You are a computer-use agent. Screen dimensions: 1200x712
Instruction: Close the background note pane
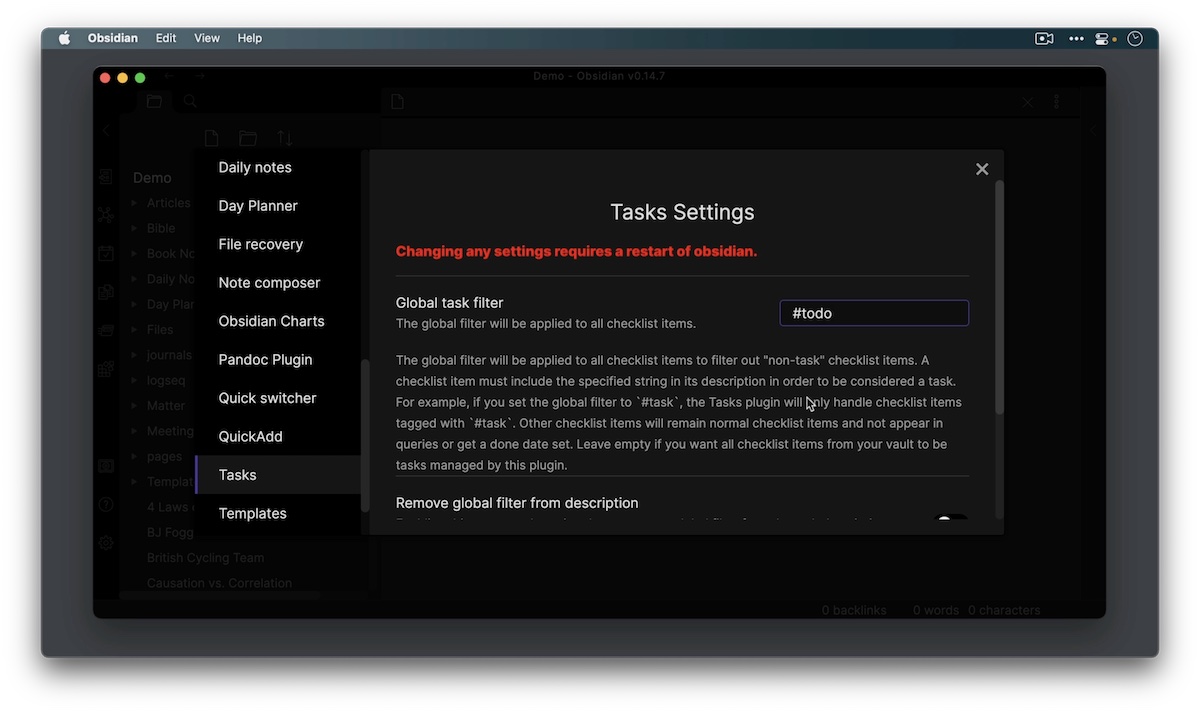(x=1027, y=102)
